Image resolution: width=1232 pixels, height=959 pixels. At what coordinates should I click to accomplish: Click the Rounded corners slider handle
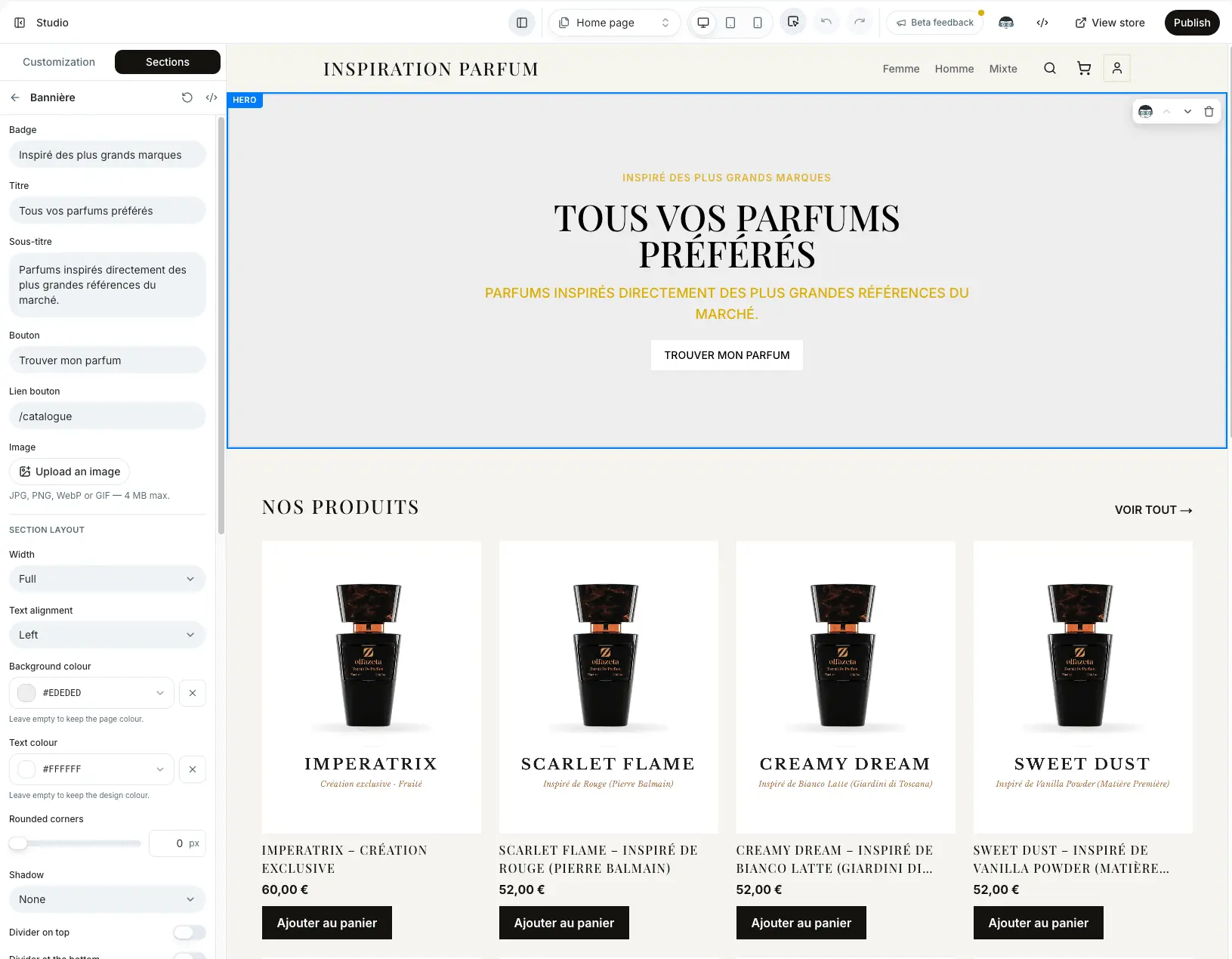click(18, 843)
